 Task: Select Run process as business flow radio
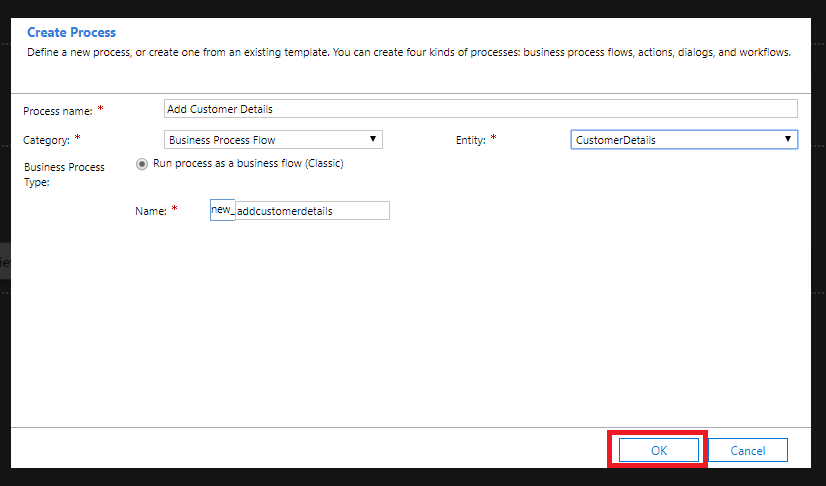(x=142, y=164)
